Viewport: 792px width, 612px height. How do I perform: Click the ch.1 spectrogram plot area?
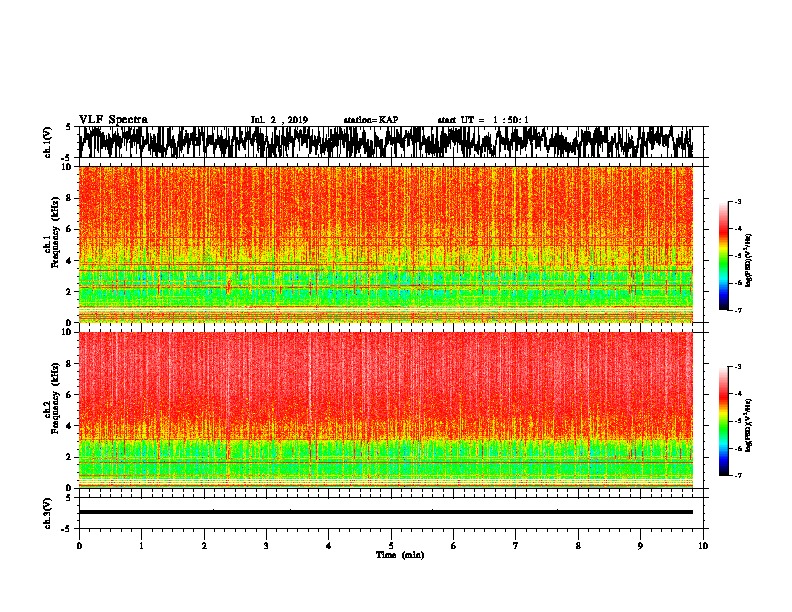point(386,244)
